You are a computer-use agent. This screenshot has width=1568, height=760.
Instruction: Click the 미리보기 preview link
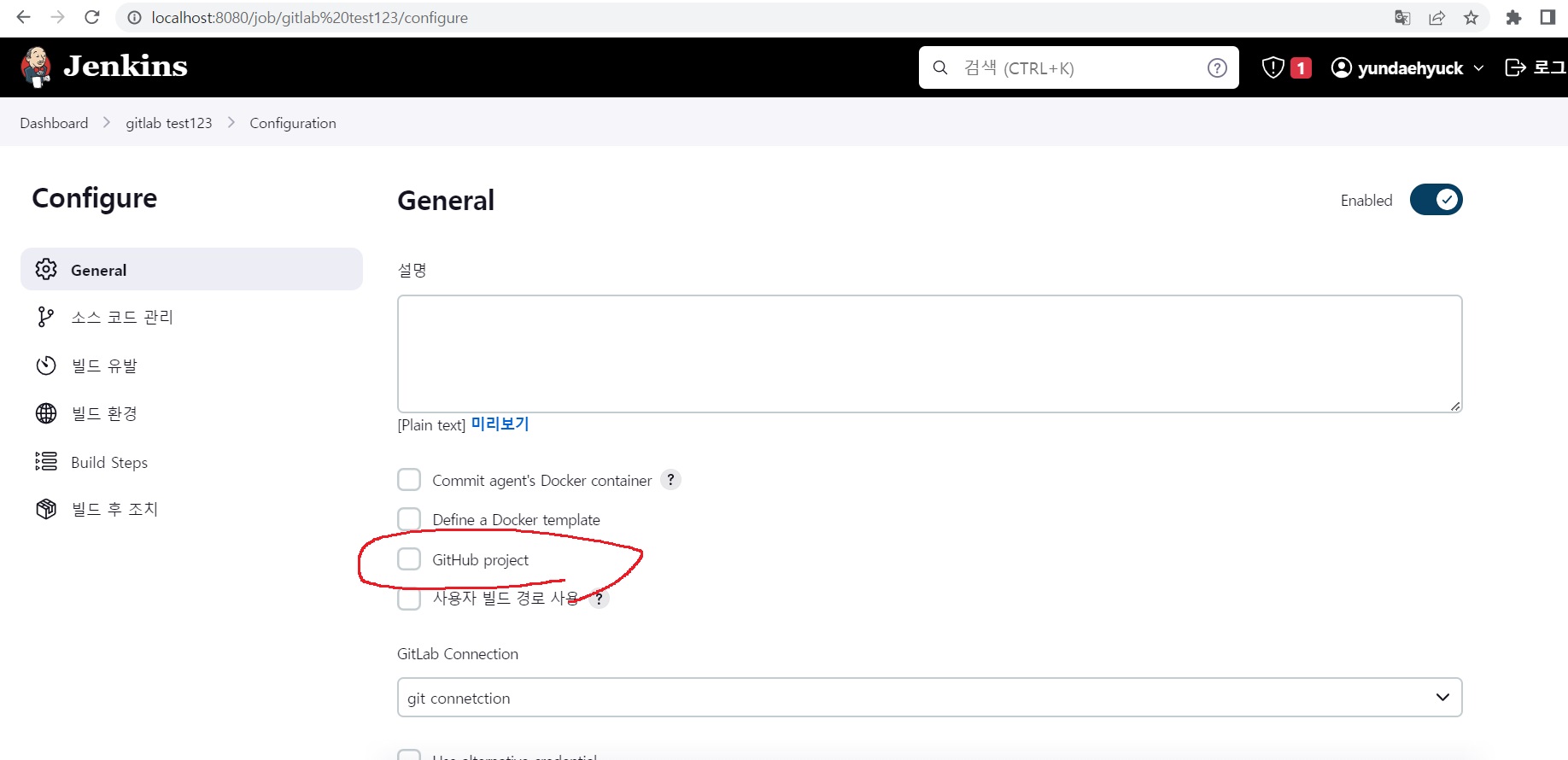[500, 424]
